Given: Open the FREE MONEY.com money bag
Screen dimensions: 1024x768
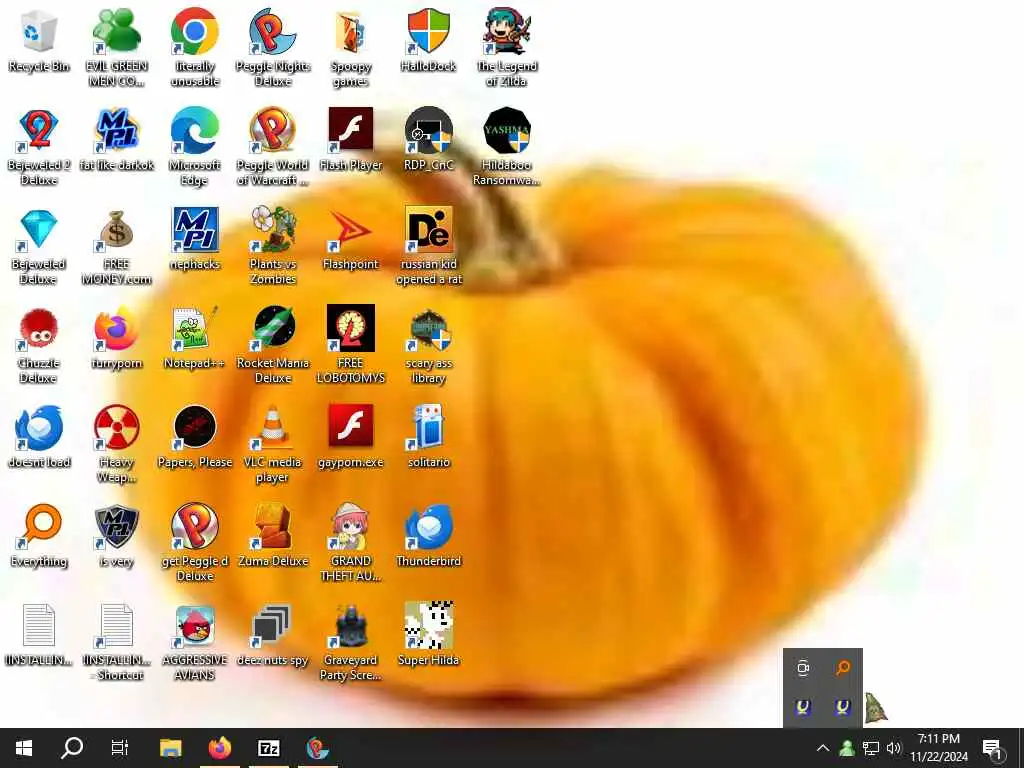Looking at the screenshot, I should 116,246.
